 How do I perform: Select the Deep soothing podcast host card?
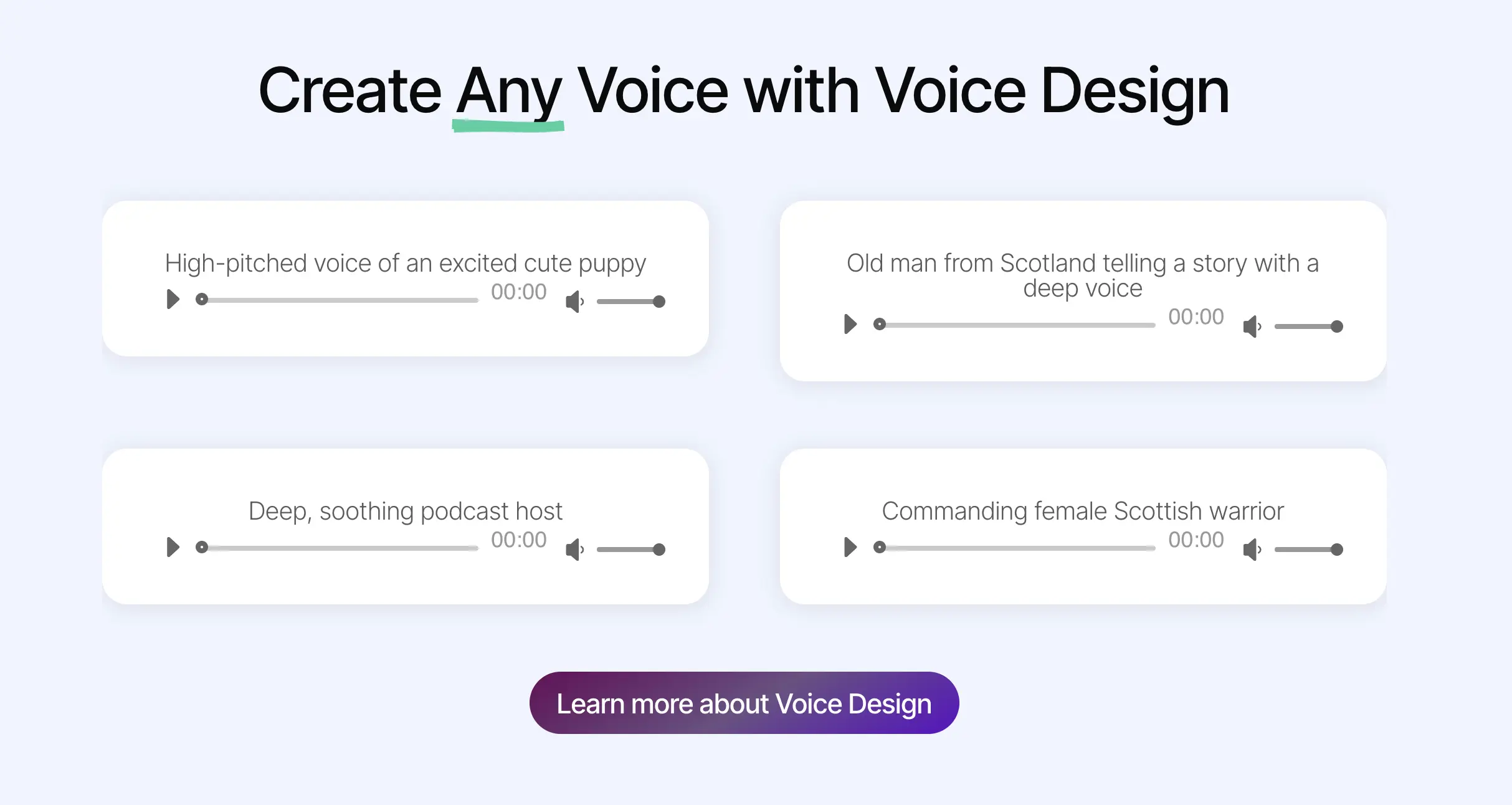[x=406, y=525]
